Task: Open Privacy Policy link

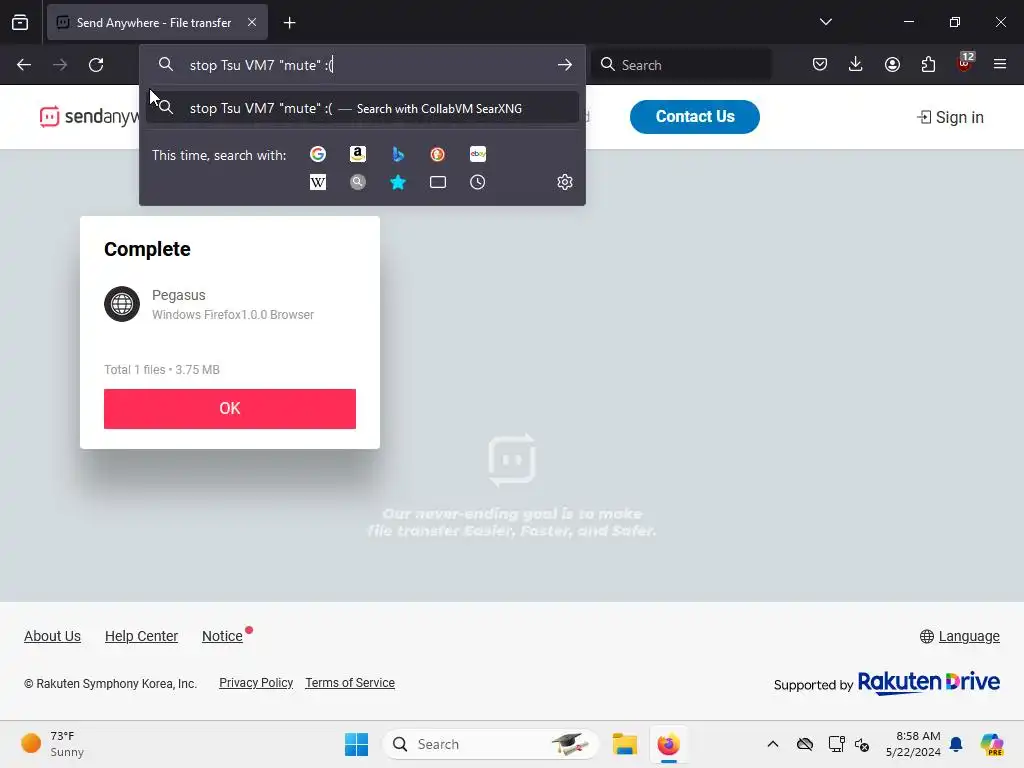Action: pos(256,683)
